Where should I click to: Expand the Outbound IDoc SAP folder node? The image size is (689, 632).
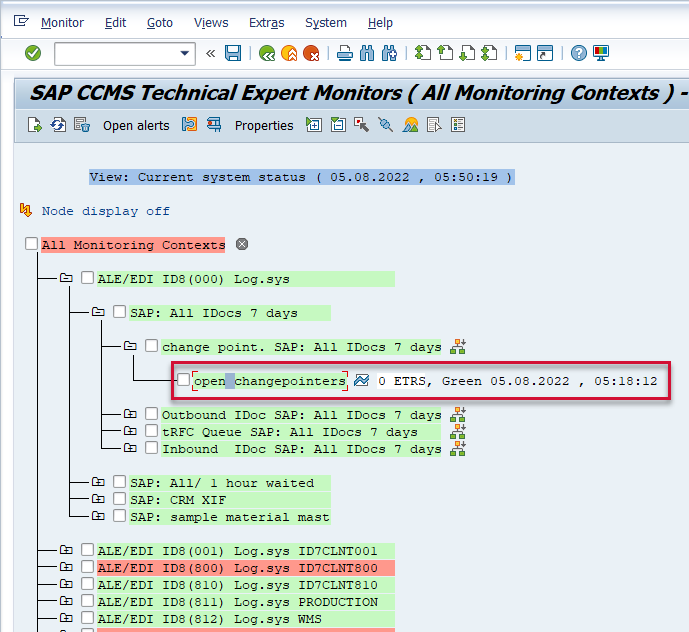(130, 414)
